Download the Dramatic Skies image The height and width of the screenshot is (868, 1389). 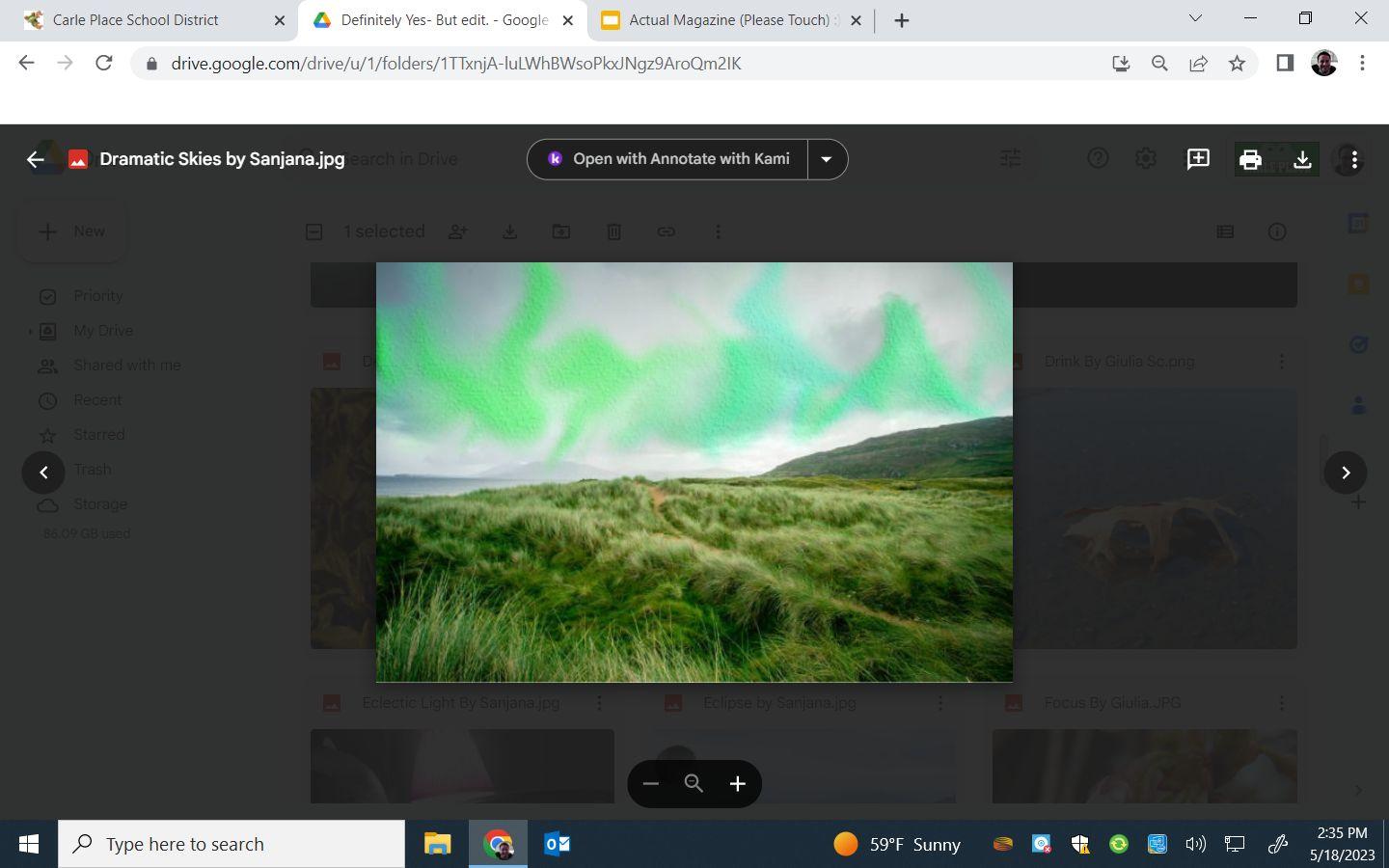coord(1302,159)
